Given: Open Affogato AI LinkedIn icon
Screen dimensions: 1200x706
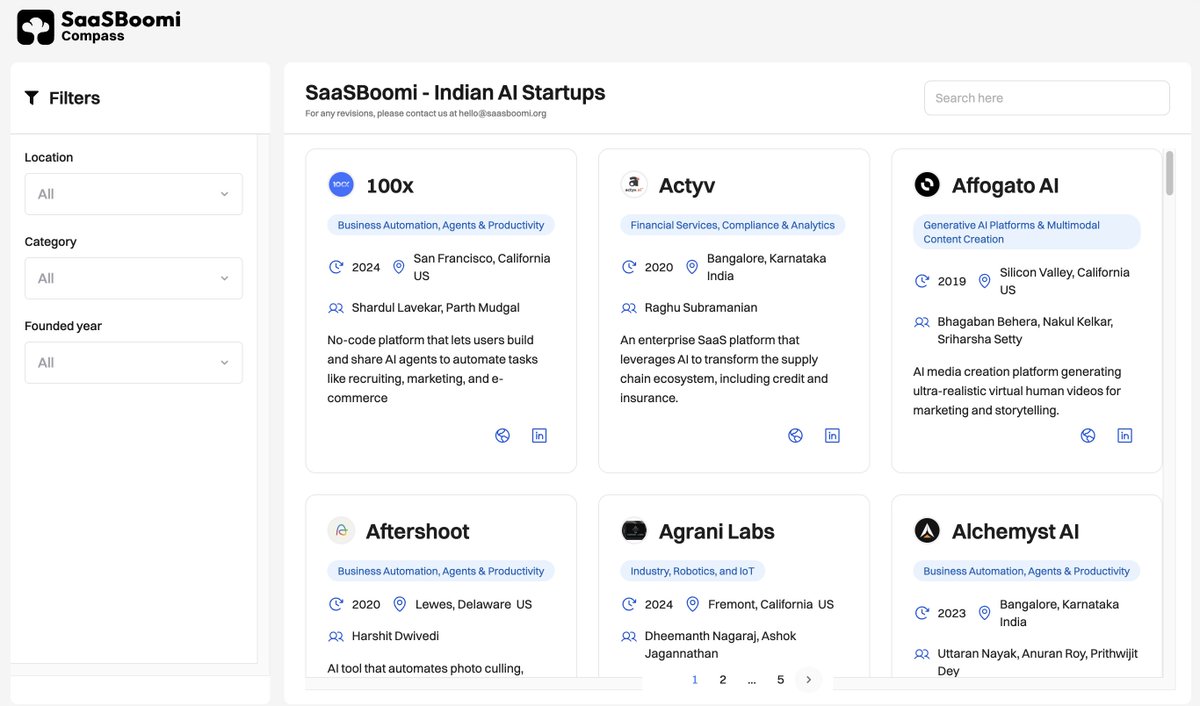Looking at the screenshot, I should (1125, 435).
